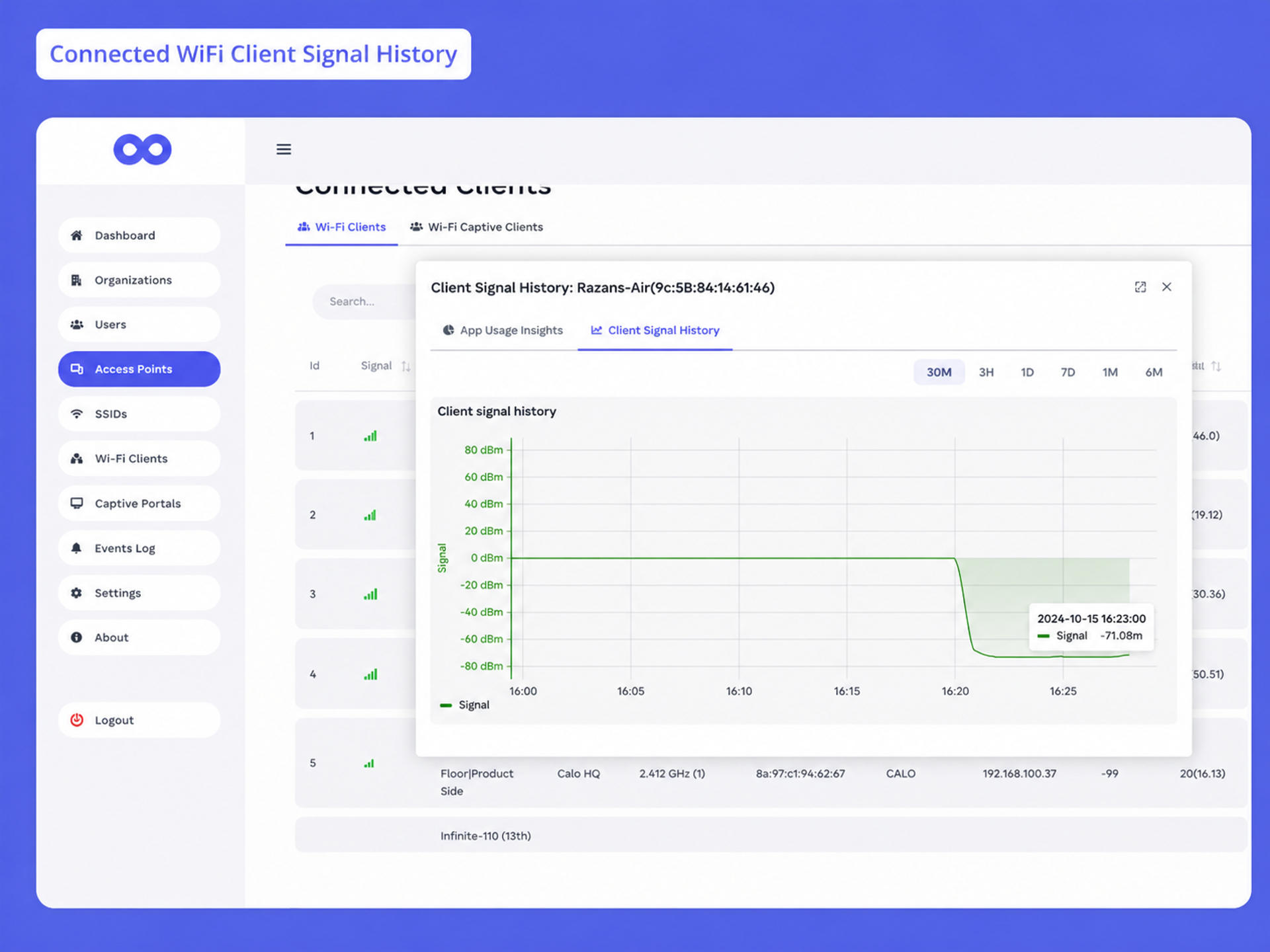
Task: Open Organizations in the sidebar
Action: tap(139, 280)
